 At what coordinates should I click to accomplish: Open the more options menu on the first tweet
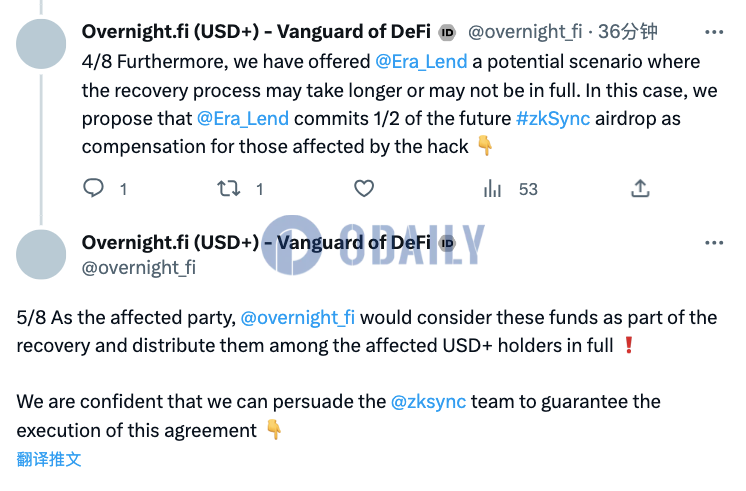714,32
